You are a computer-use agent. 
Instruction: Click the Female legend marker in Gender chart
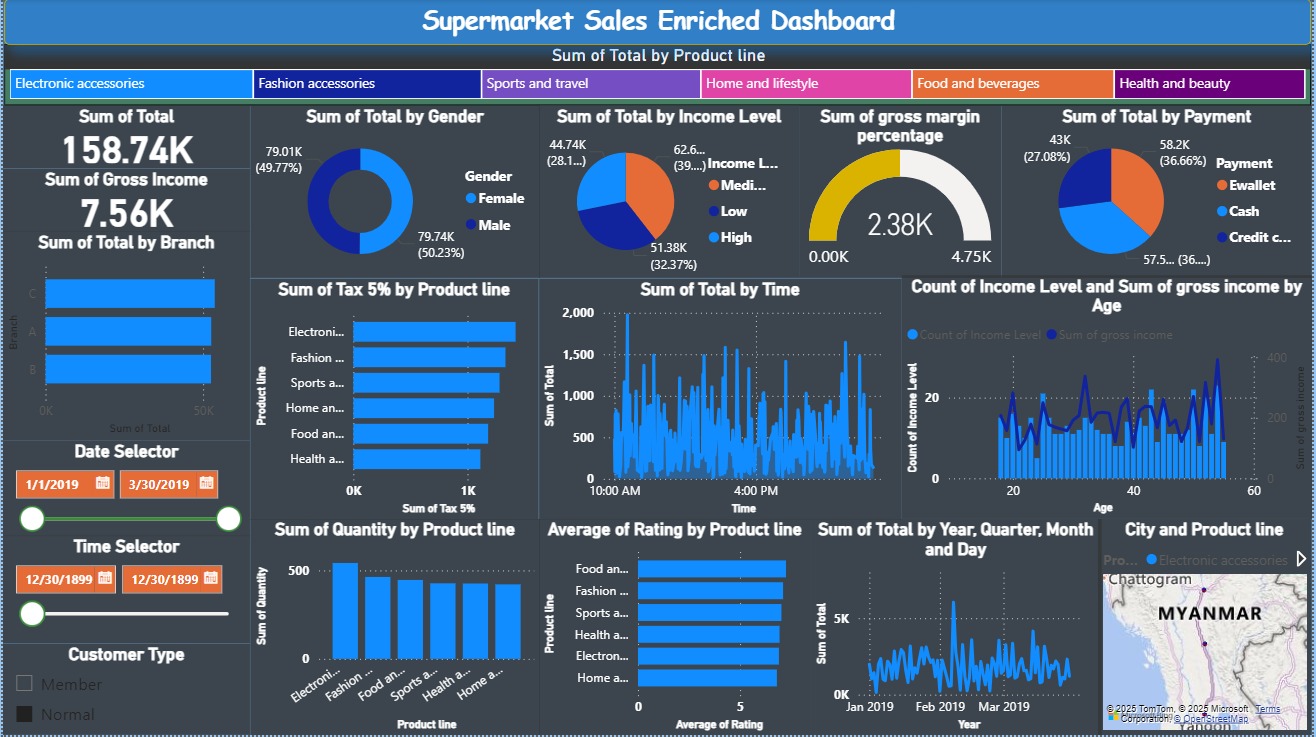point(471,199)
